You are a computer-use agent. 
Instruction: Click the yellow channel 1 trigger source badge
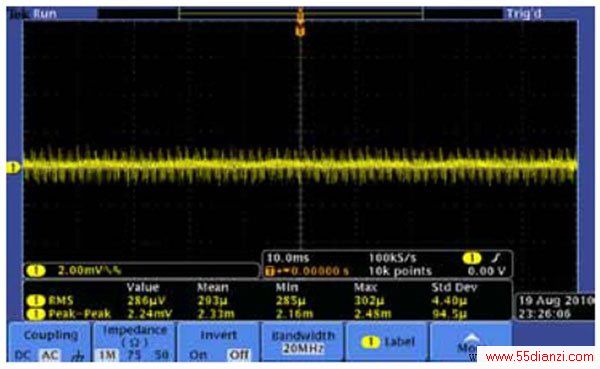tap(472, 258)
